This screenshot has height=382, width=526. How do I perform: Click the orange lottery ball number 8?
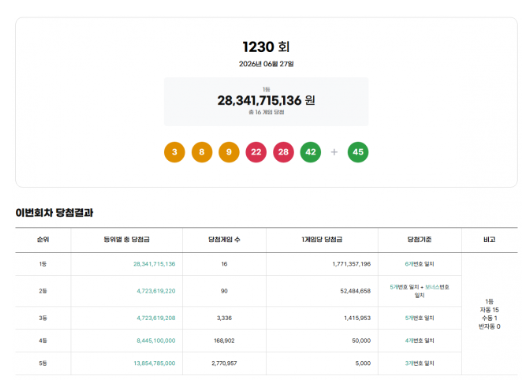[x=202, y=152]
